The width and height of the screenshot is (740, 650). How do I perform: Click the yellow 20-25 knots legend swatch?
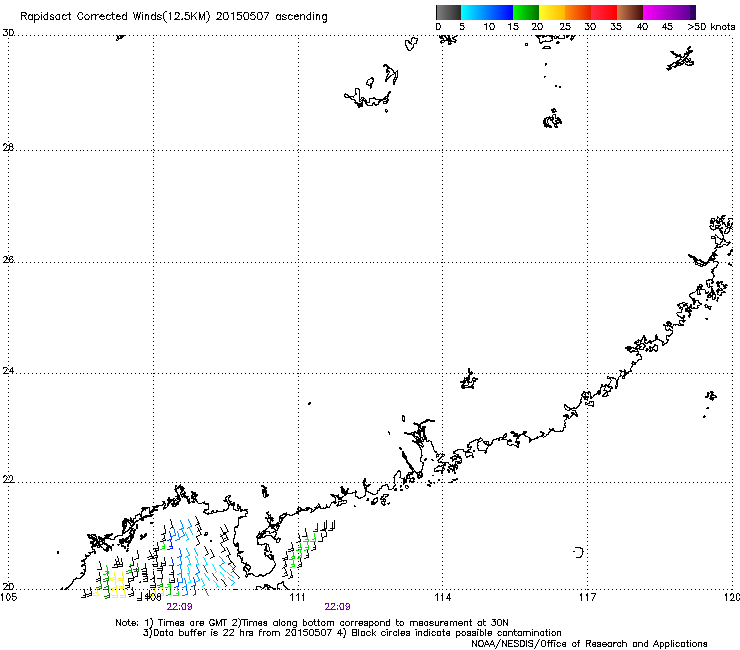(x=552, y=12)
